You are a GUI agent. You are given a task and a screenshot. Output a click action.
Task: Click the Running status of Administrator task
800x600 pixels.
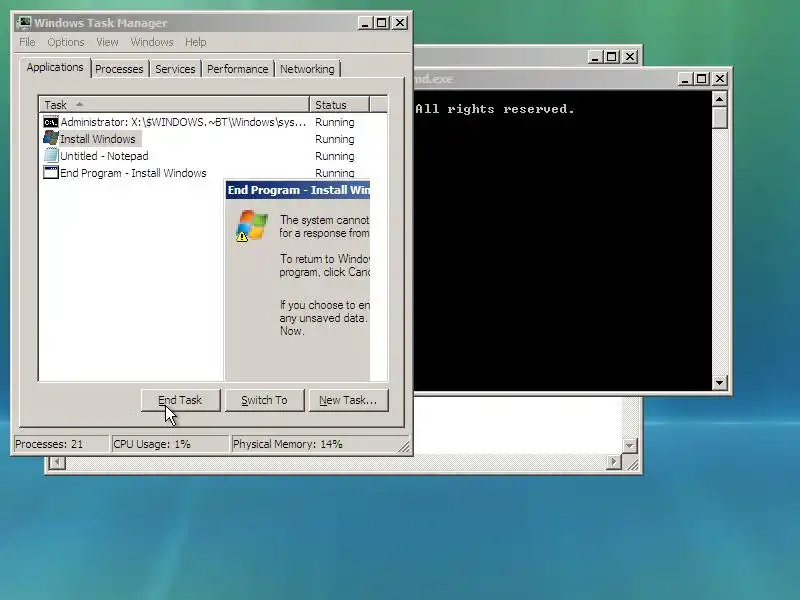coord(335,122)
